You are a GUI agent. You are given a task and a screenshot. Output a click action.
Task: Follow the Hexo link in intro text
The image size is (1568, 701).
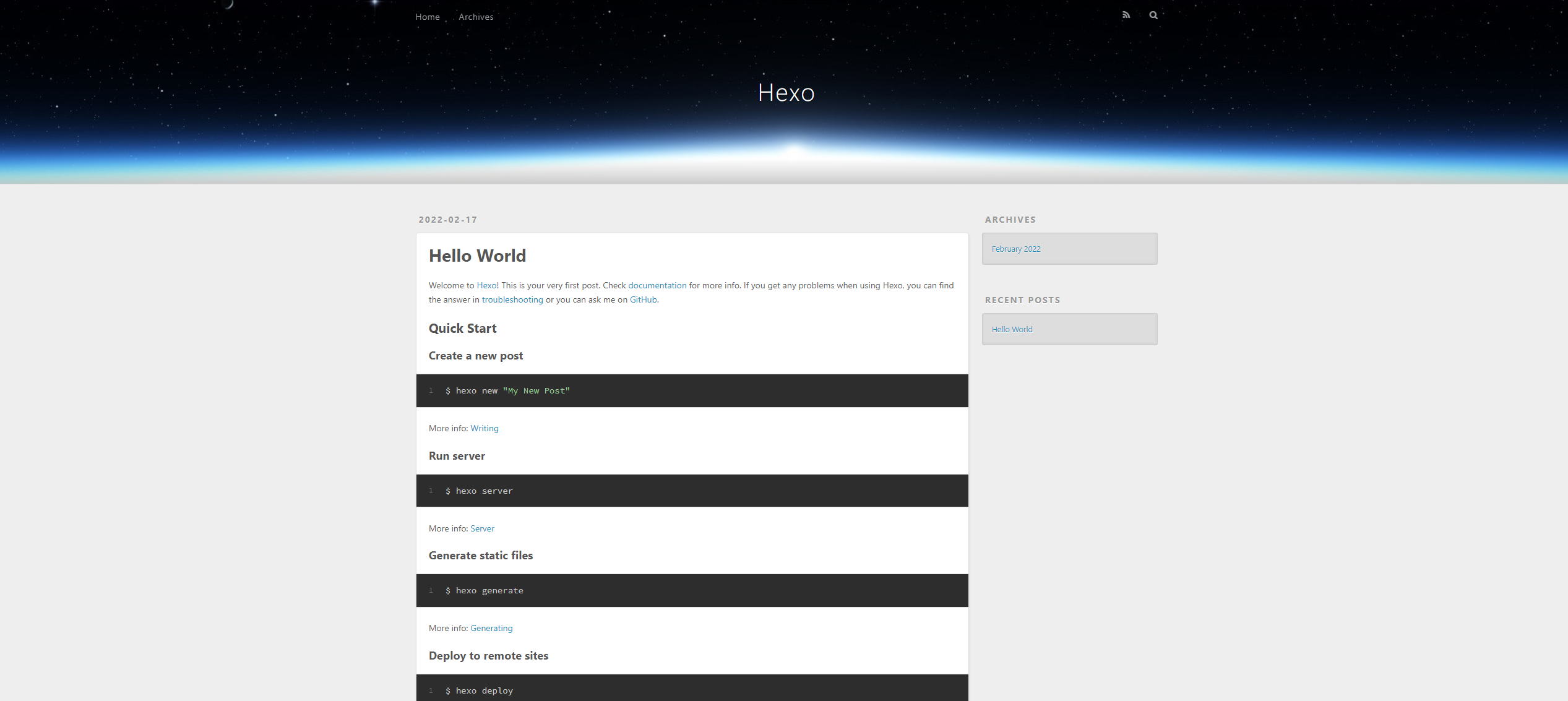(x=486, y=285)
